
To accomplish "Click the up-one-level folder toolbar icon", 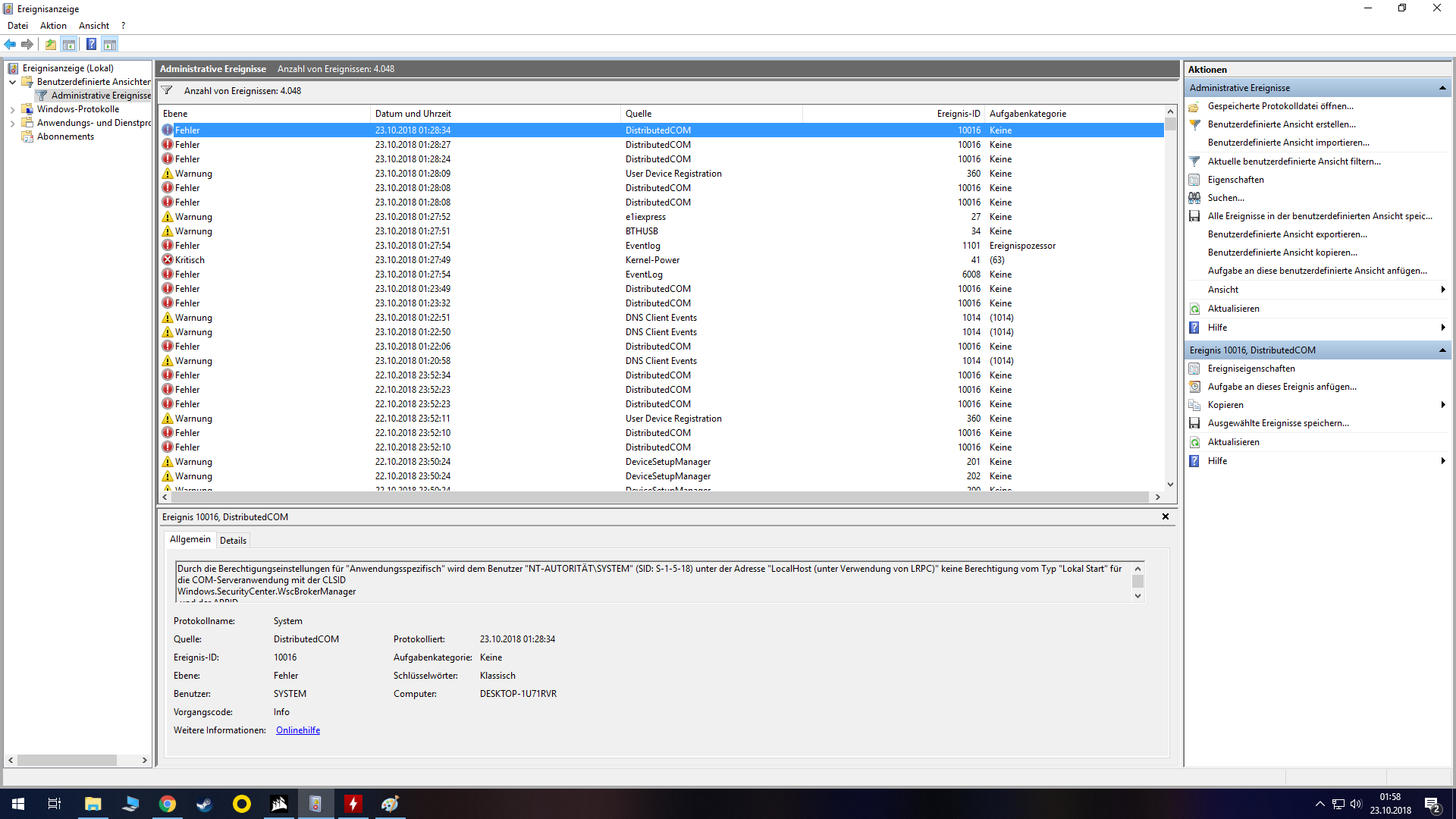I will 50,44.
